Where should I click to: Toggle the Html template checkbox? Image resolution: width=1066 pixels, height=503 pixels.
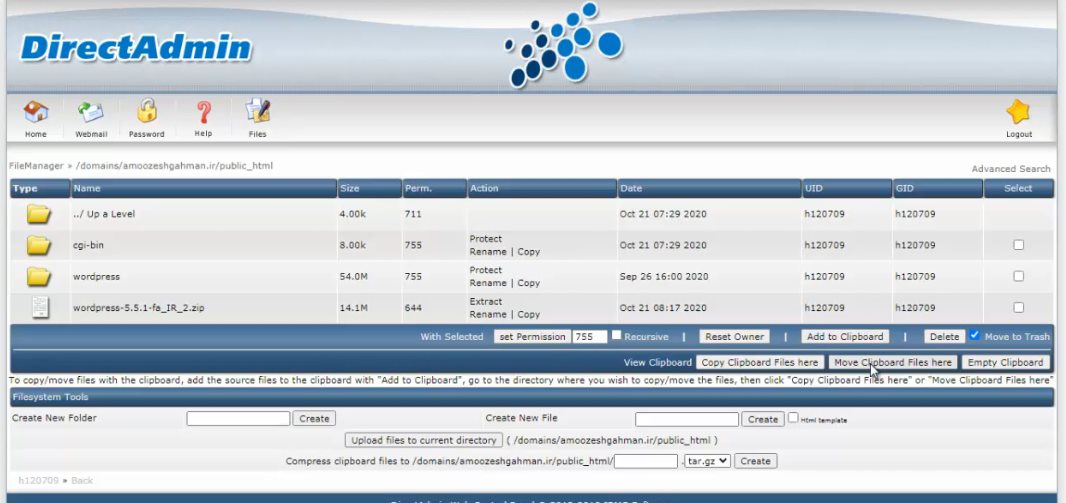[x=793, y=418]
